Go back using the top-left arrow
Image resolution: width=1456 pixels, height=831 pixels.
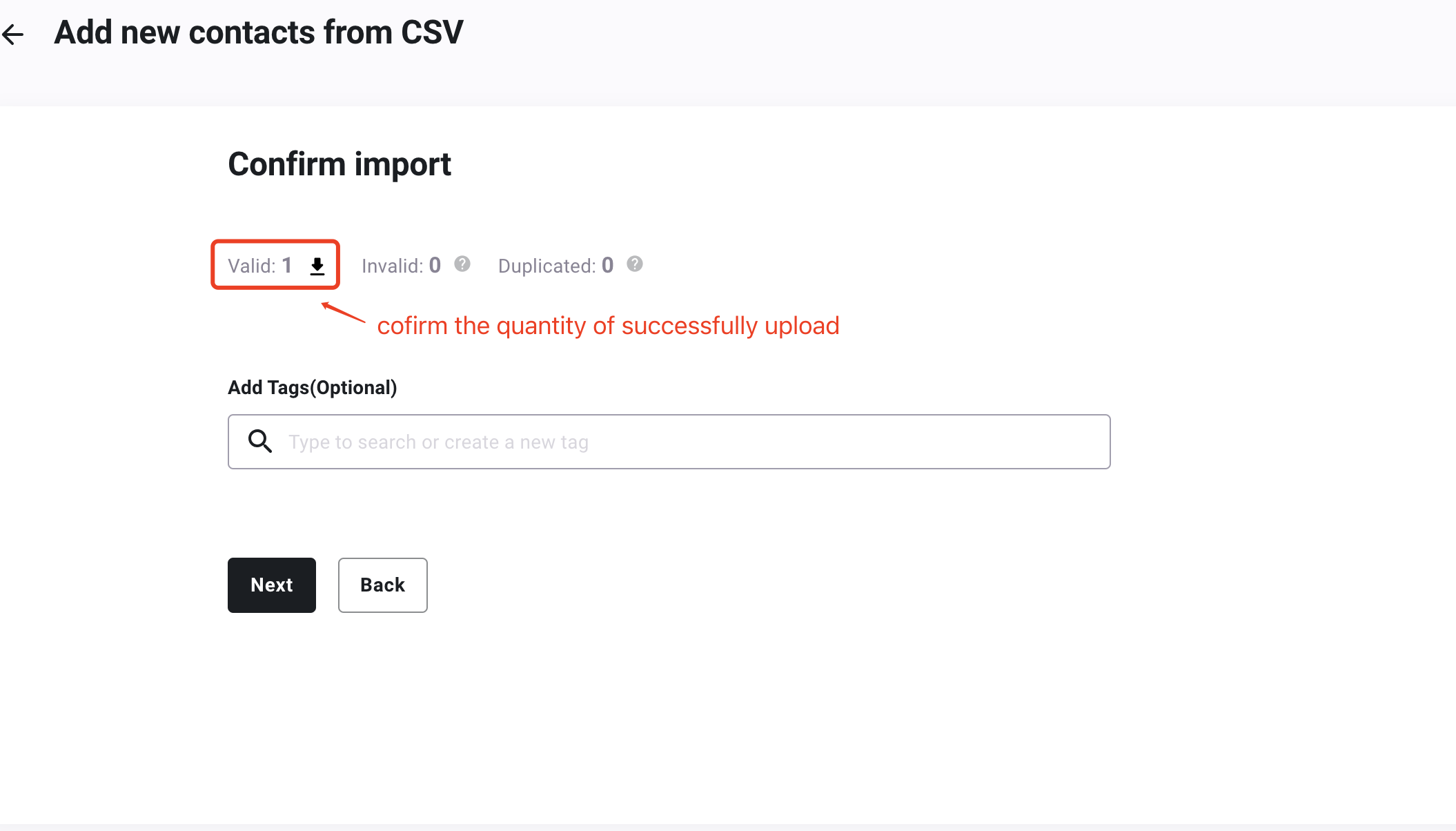12,34
